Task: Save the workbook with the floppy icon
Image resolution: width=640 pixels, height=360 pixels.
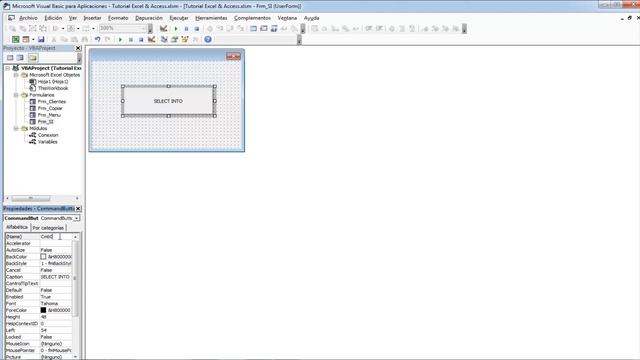Action: point(41,39)
